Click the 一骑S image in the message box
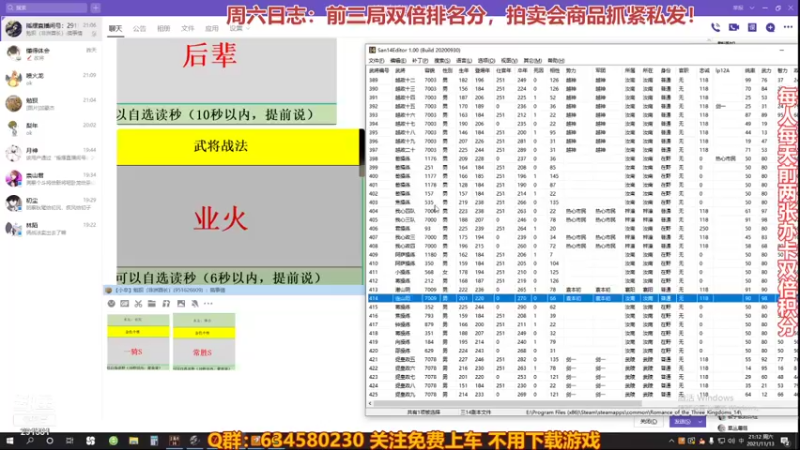Image resolution: width=800 pixels, height=450 pixels. tap(138, 342)
